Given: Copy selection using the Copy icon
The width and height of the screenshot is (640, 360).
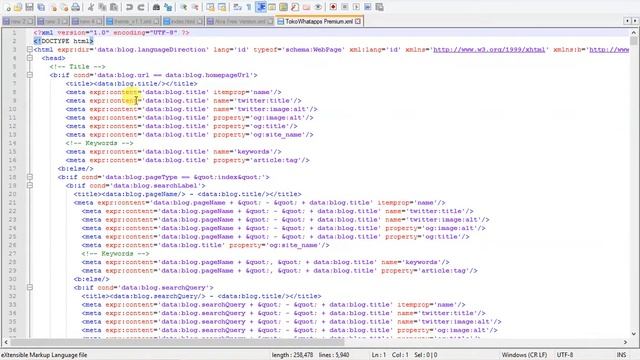Looking at the screenshot, I should click(102, 7).
